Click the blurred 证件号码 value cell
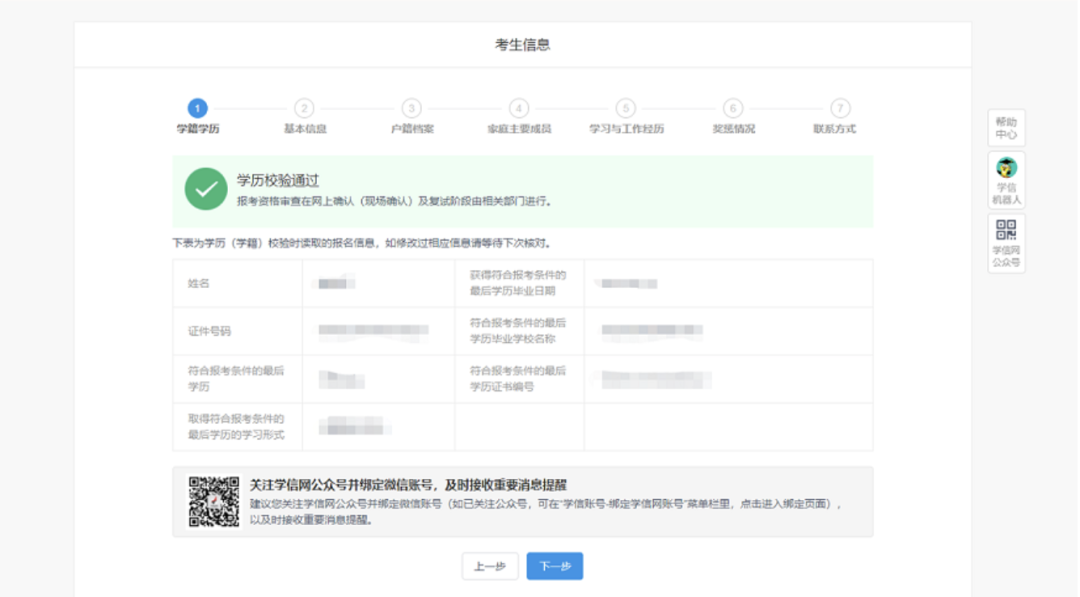This screenshot has height=597, width=1080. coord(378,331)
